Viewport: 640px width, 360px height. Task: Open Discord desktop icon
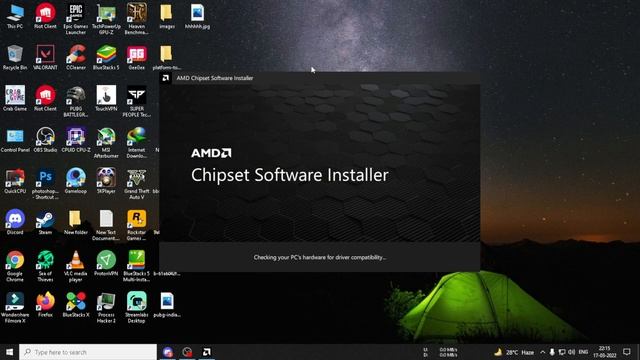click(x=15, y=222)
